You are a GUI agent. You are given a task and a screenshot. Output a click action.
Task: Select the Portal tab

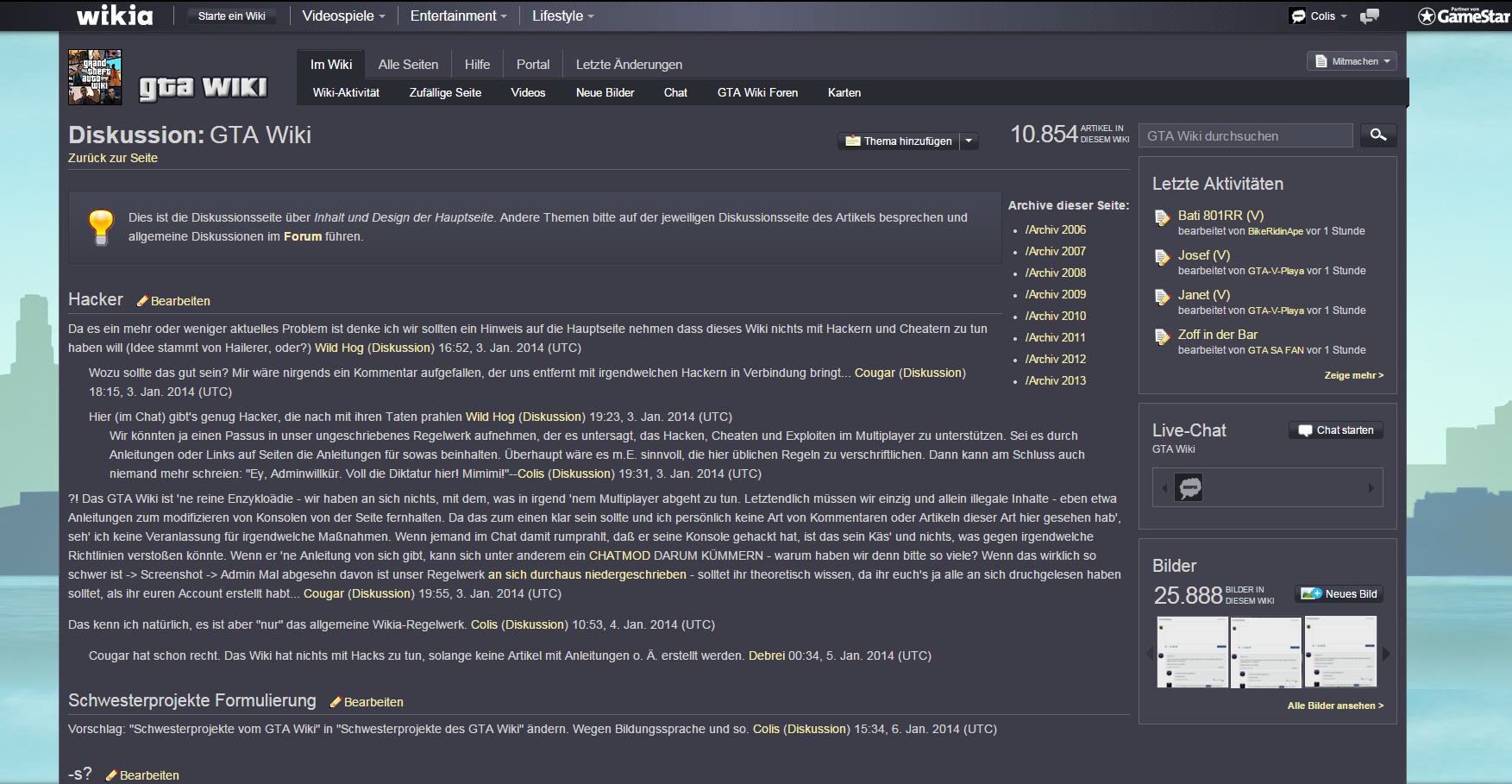point(533,64)
